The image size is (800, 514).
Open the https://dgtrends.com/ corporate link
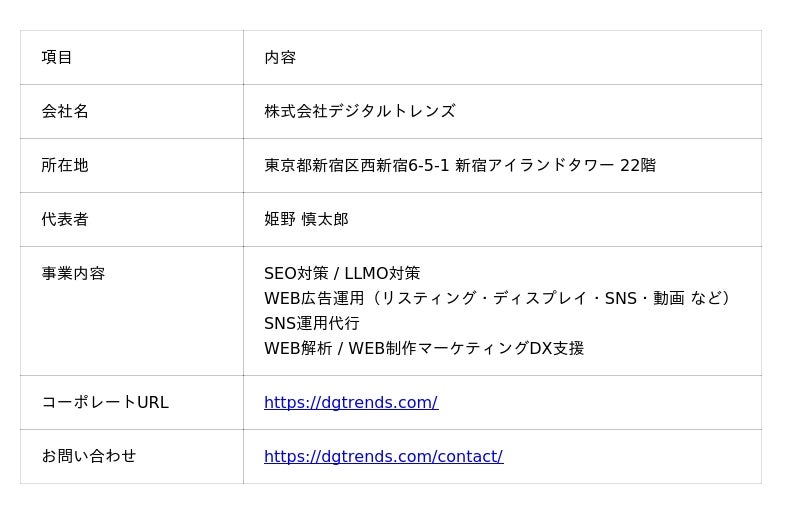coord(350,402)
